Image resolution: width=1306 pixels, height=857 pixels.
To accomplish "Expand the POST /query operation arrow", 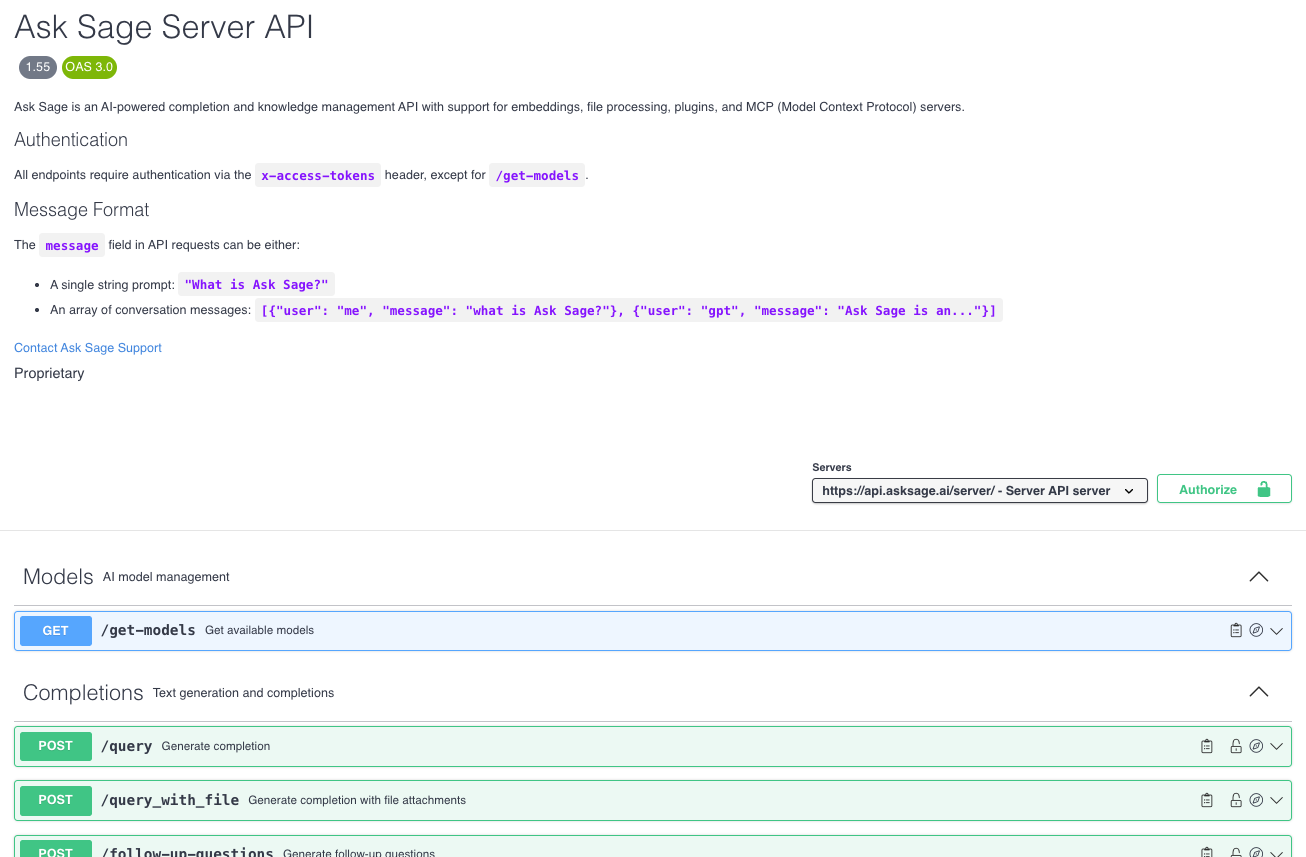I will (1276, 746).
